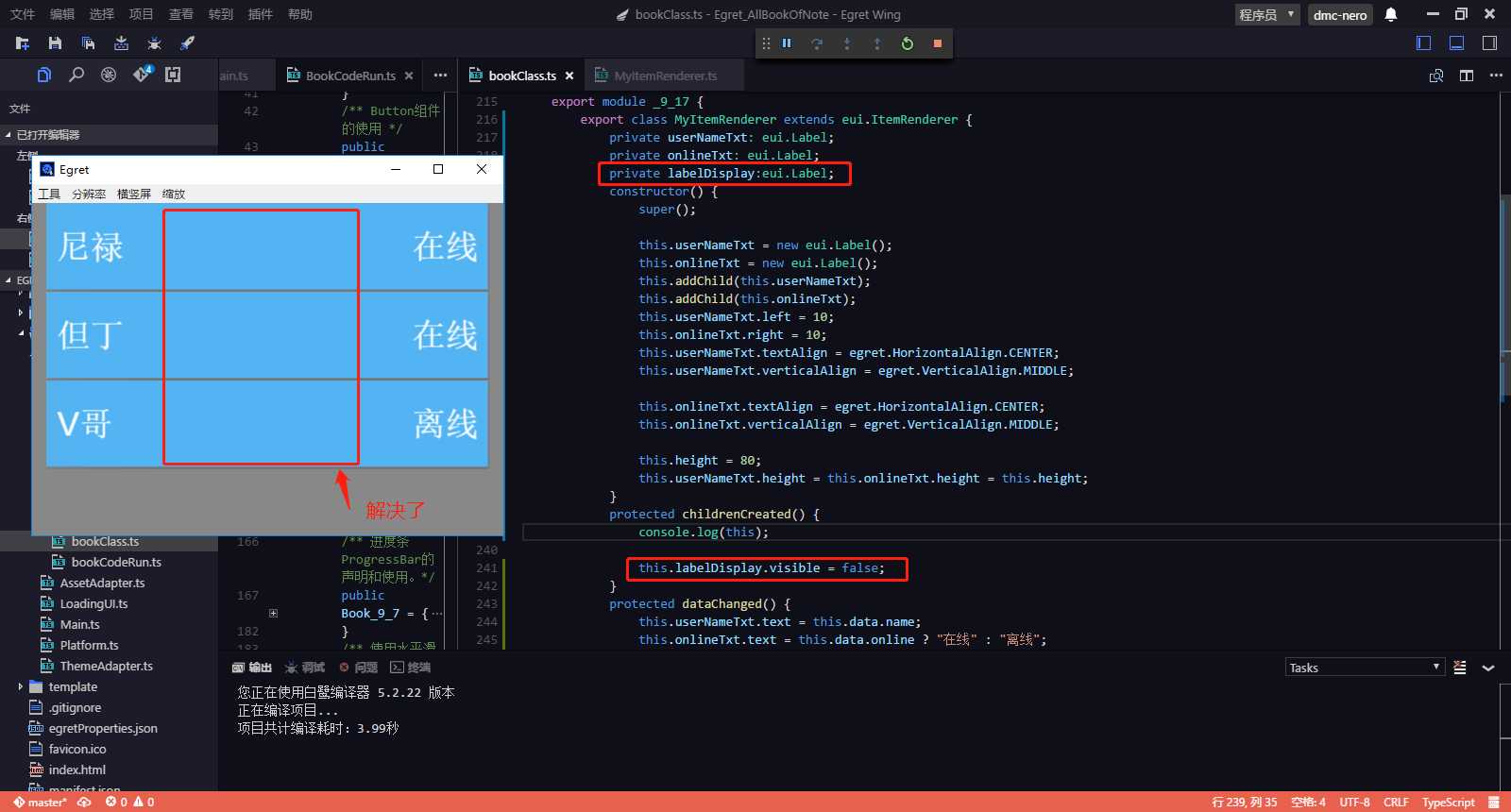The width and height of the screenshot is (1511, 812).
Task: Click the UTF-8 encoding indicator
Action: click(x=1355, y=803)
